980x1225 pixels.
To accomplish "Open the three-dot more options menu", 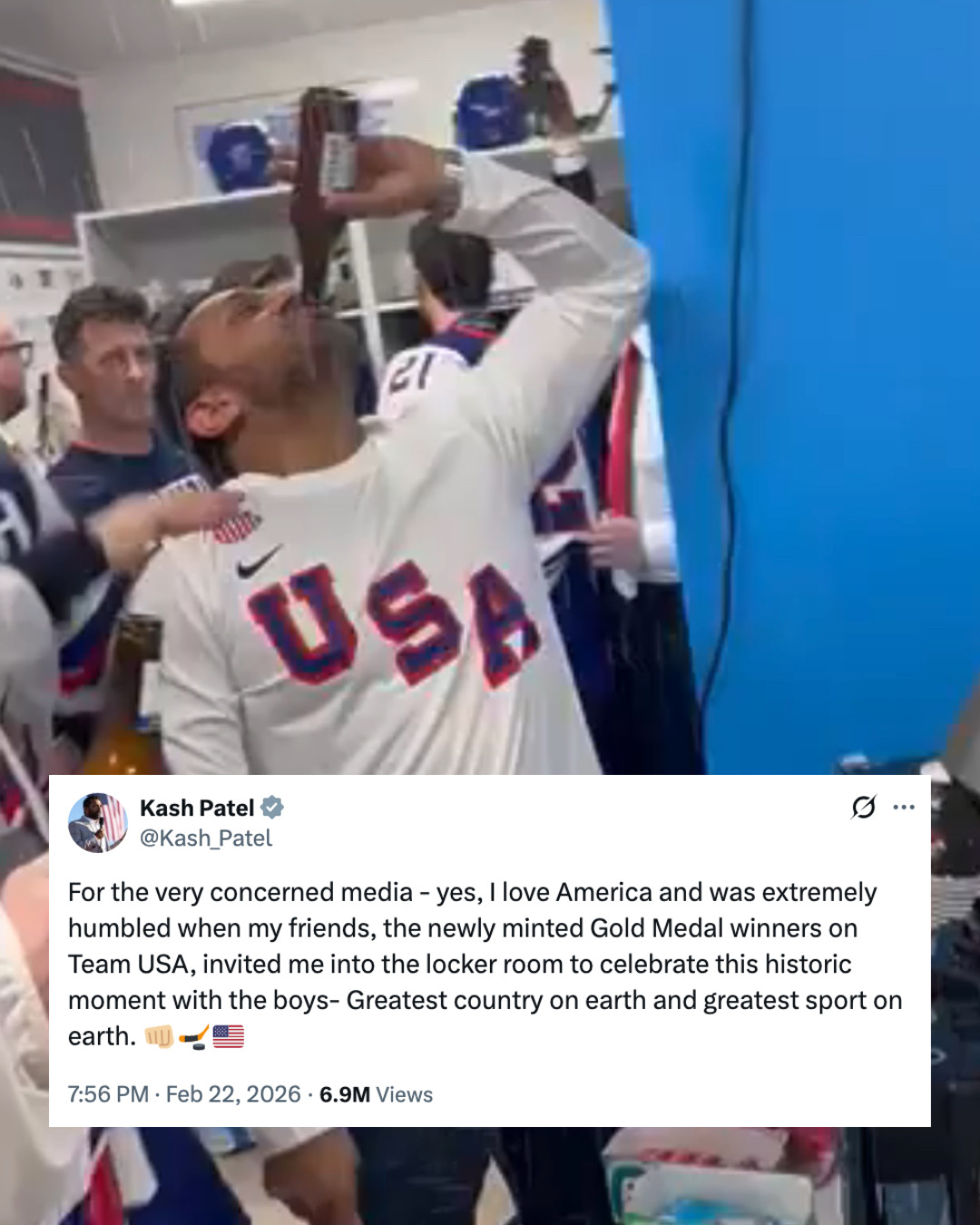I will pyautogui.click(x=904, y=807).
